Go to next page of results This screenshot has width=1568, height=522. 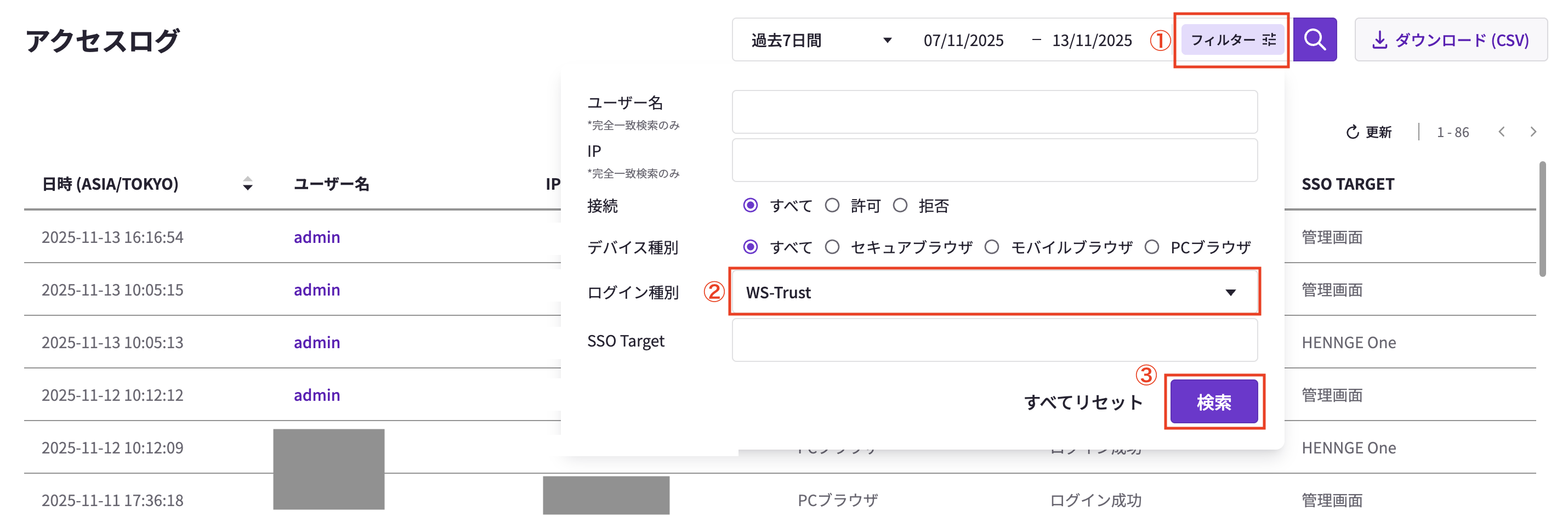pyautogui.click(x=1533, y=132)
